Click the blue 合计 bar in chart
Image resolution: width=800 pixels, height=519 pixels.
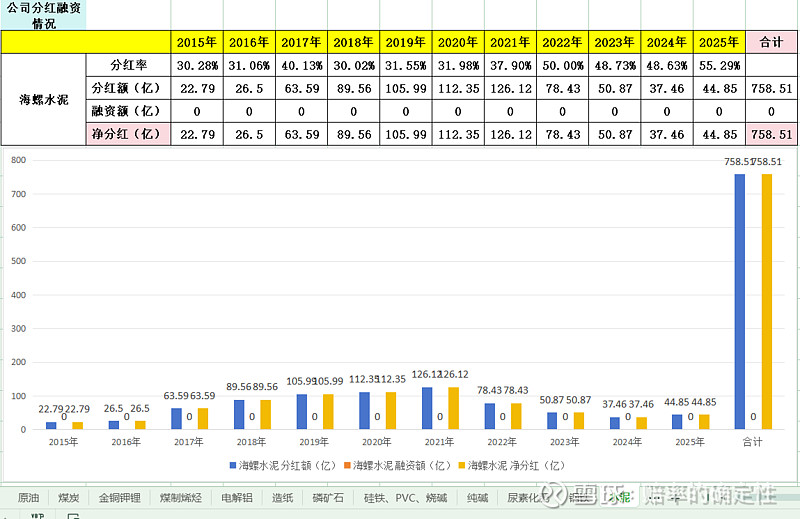click(x=739, y=301)
